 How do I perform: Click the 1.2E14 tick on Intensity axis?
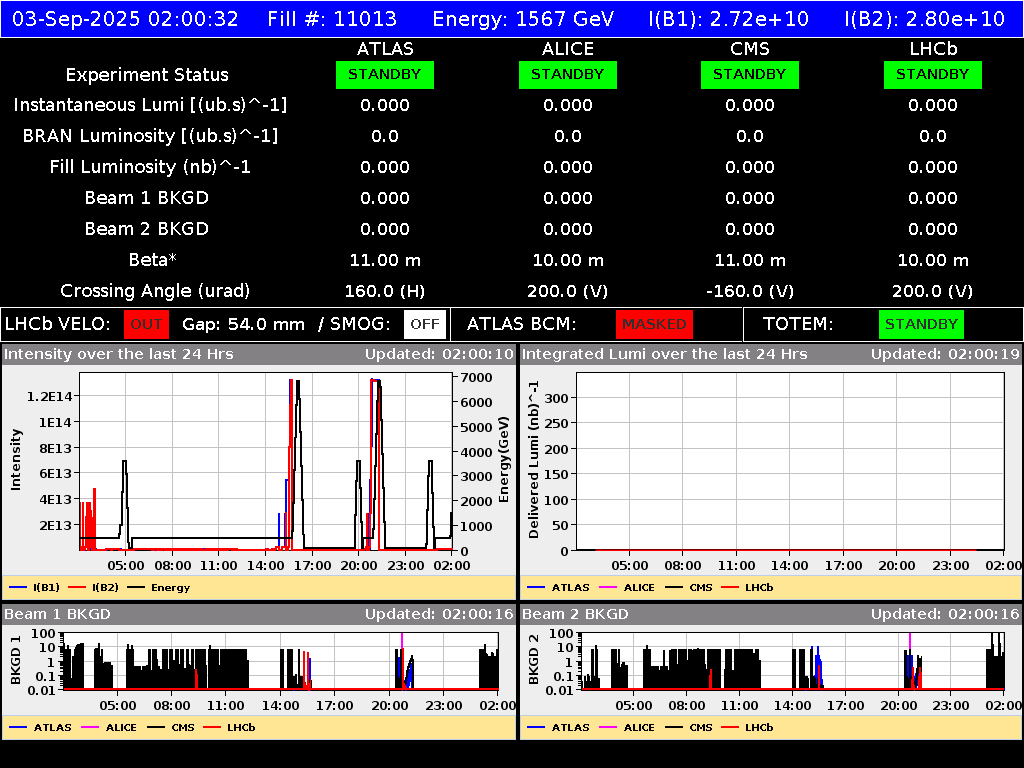(50, 396)
